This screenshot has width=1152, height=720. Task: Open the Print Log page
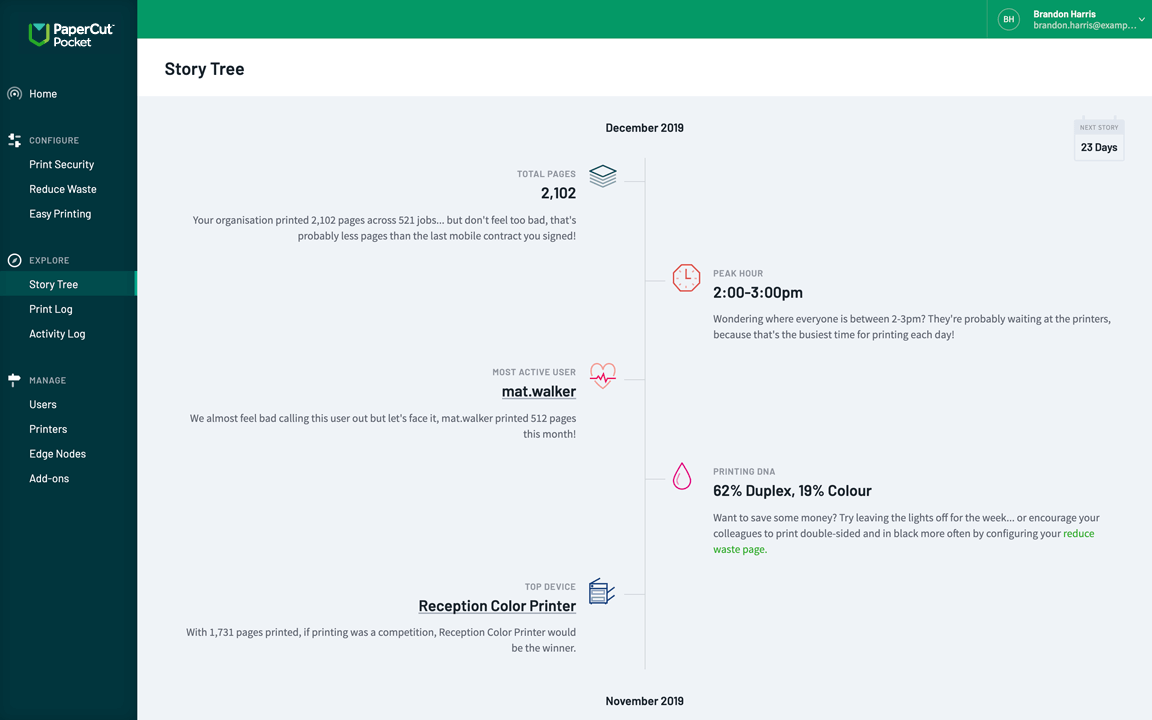tap(51, 309)
